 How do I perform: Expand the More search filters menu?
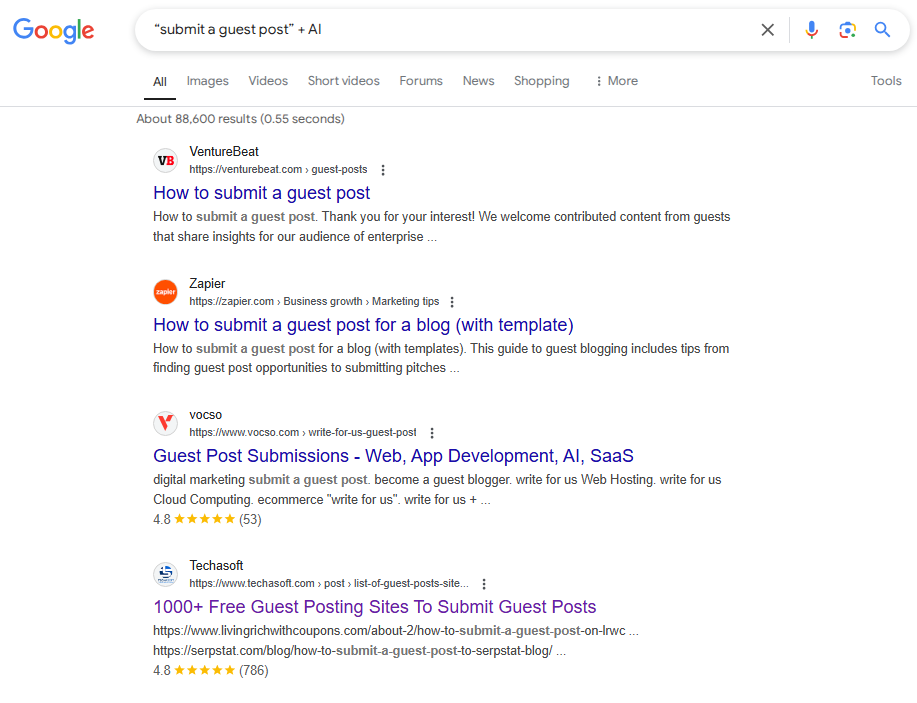616,81
